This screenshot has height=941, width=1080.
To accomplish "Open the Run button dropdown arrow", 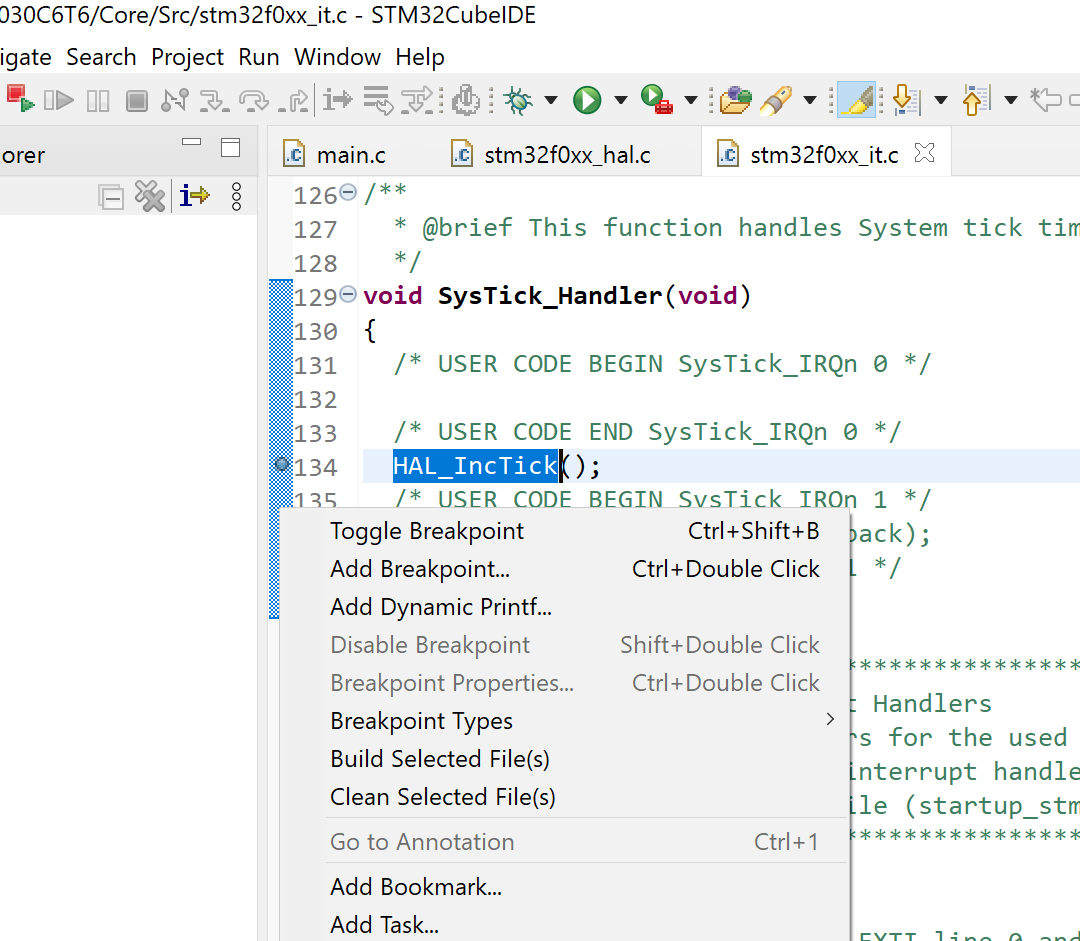I will (619, 100).
